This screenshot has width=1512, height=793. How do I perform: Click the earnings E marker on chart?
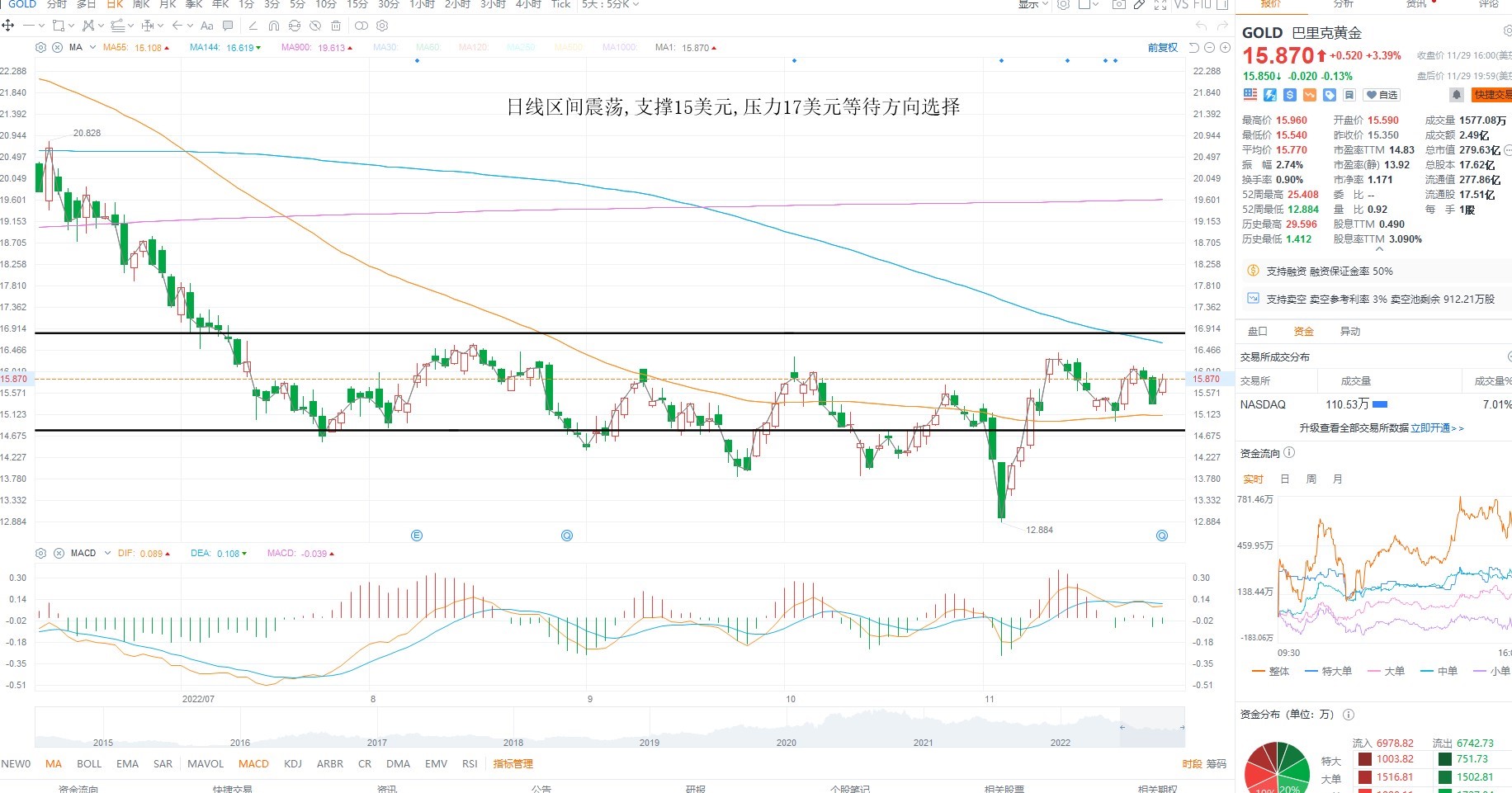pos(417,536)
